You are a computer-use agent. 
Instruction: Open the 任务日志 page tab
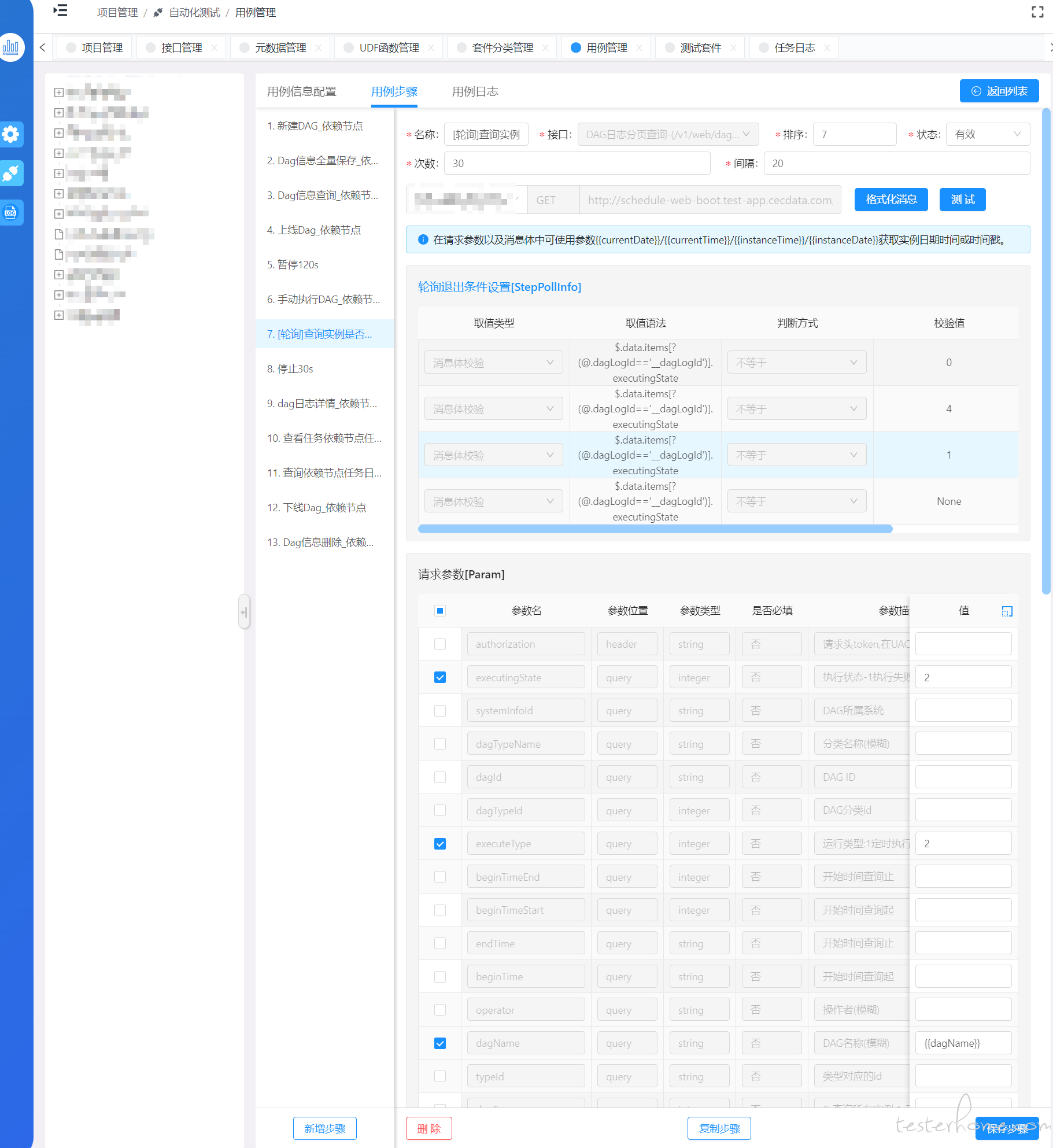coord(795,47)
